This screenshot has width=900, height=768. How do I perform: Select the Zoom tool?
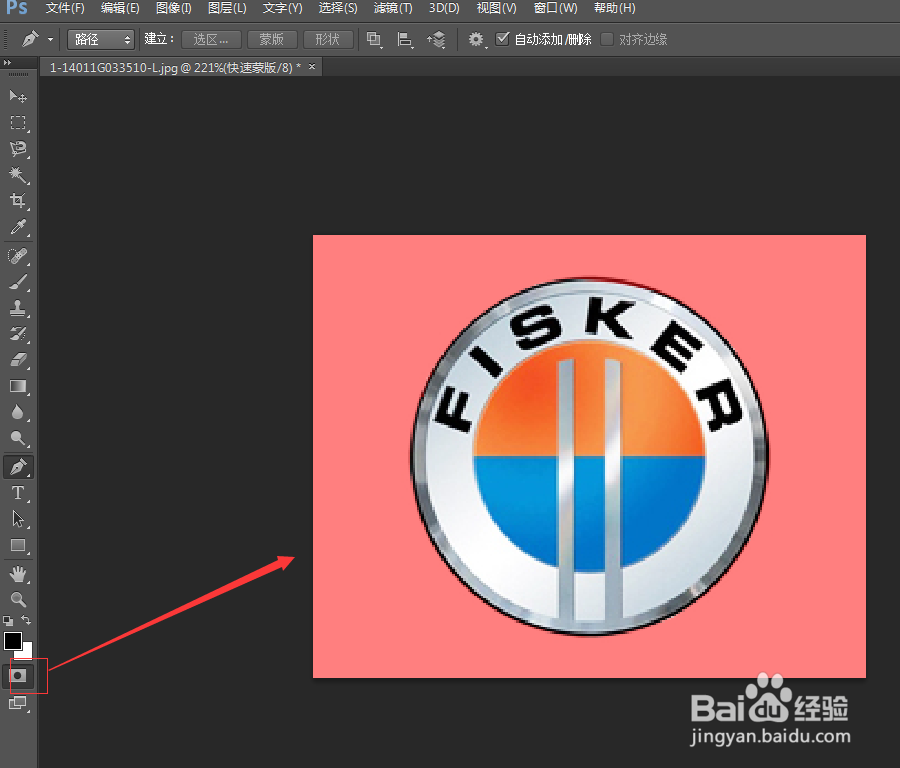[18, 600]
